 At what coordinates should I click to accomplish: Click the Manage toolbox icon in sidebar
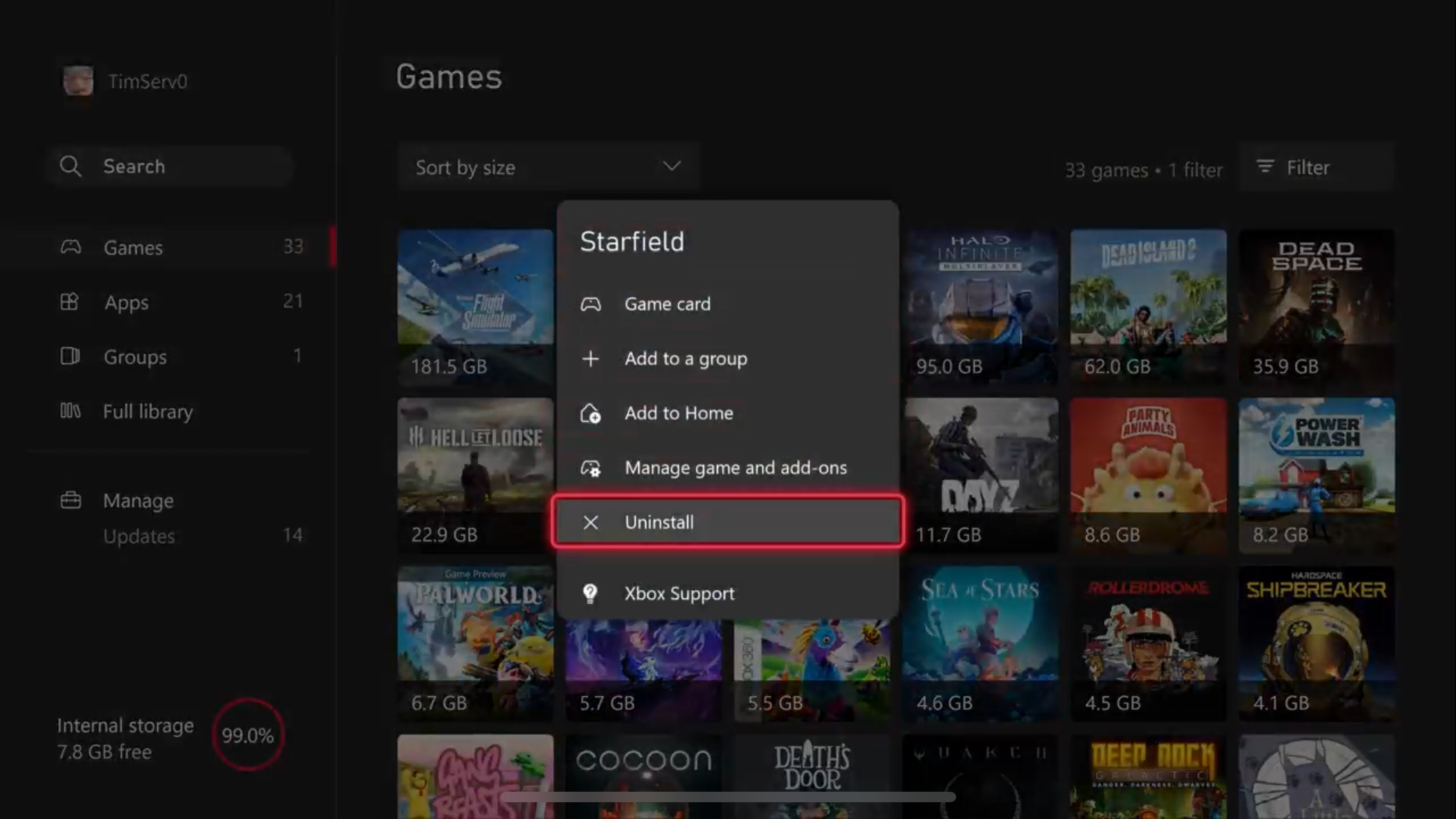tap(70, 500)
